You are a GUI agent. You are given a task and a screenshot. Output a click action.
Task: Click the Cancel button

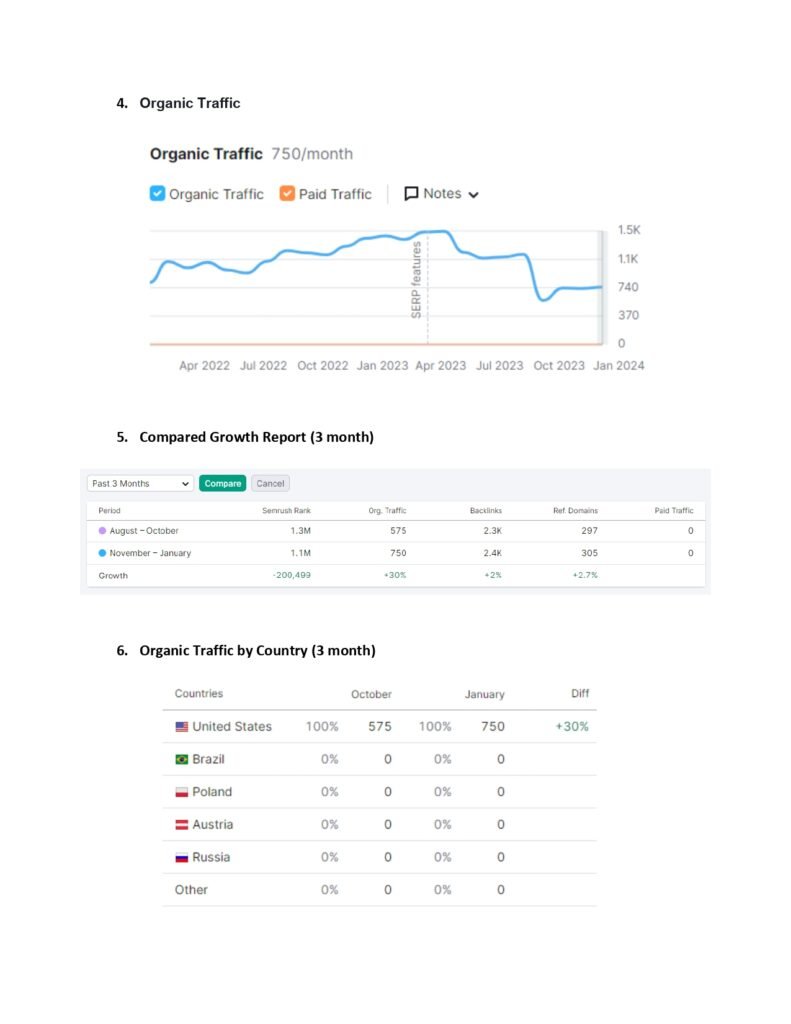(x=270, y=483)
